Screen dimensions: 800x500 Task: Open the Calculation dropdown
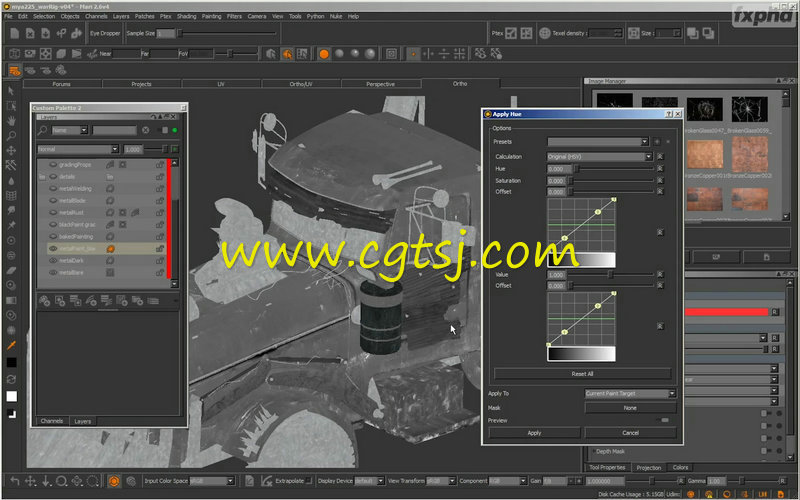click(x=599, y=157)
